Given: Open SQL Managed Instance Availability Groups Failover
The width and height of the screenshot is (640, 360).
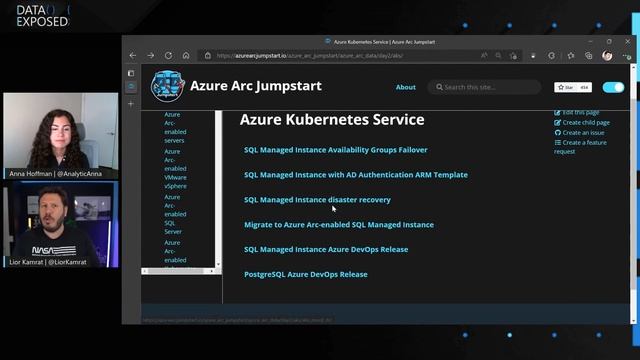Looking at the screenshot, I should pyautogui.click(x=336, y=150).
